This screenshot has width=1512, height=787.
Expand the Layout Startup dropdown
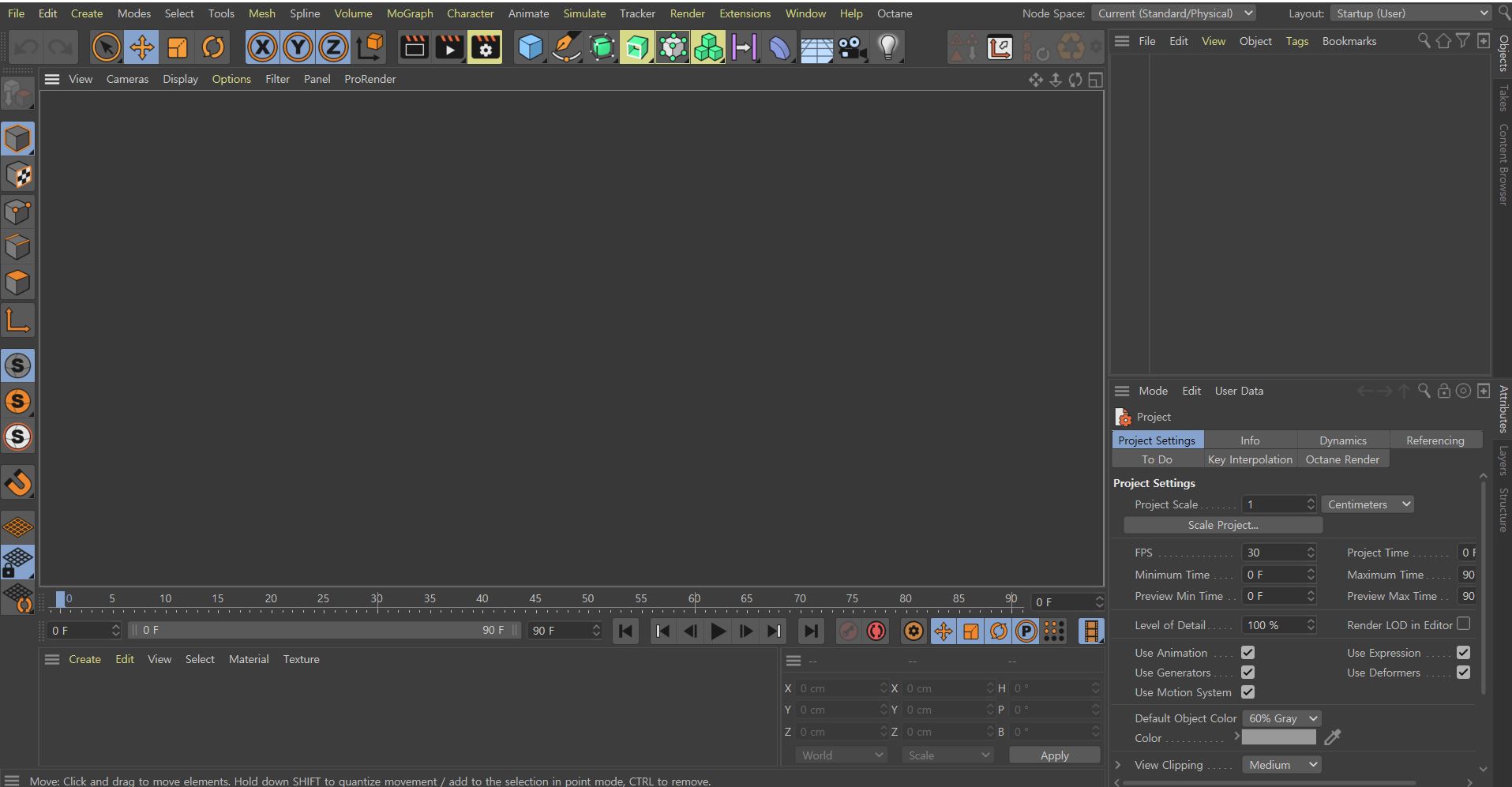(1410, 13)
